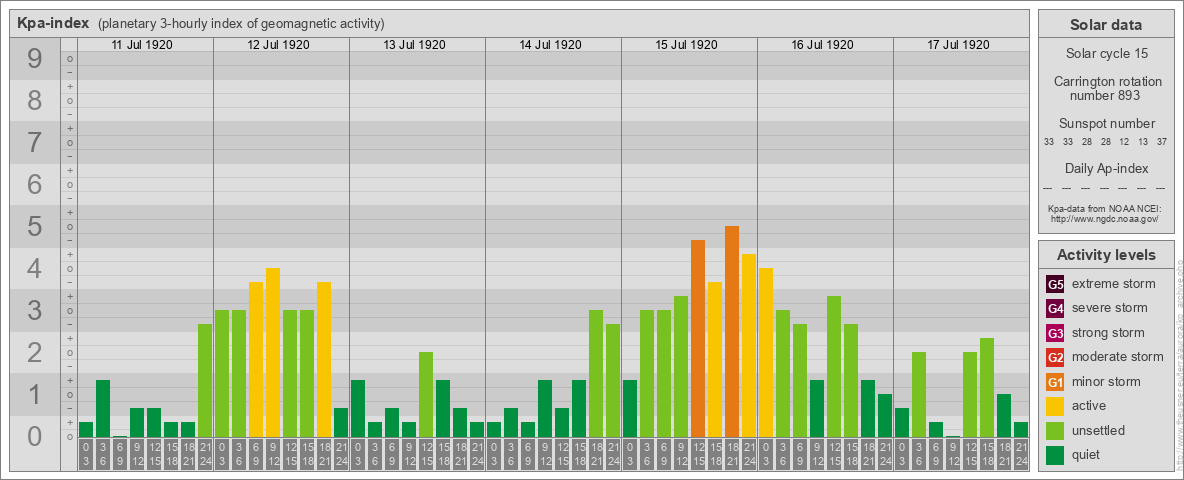
Task: Click the G4 severe storm legend icon
Action: [x=1055, y=309]
